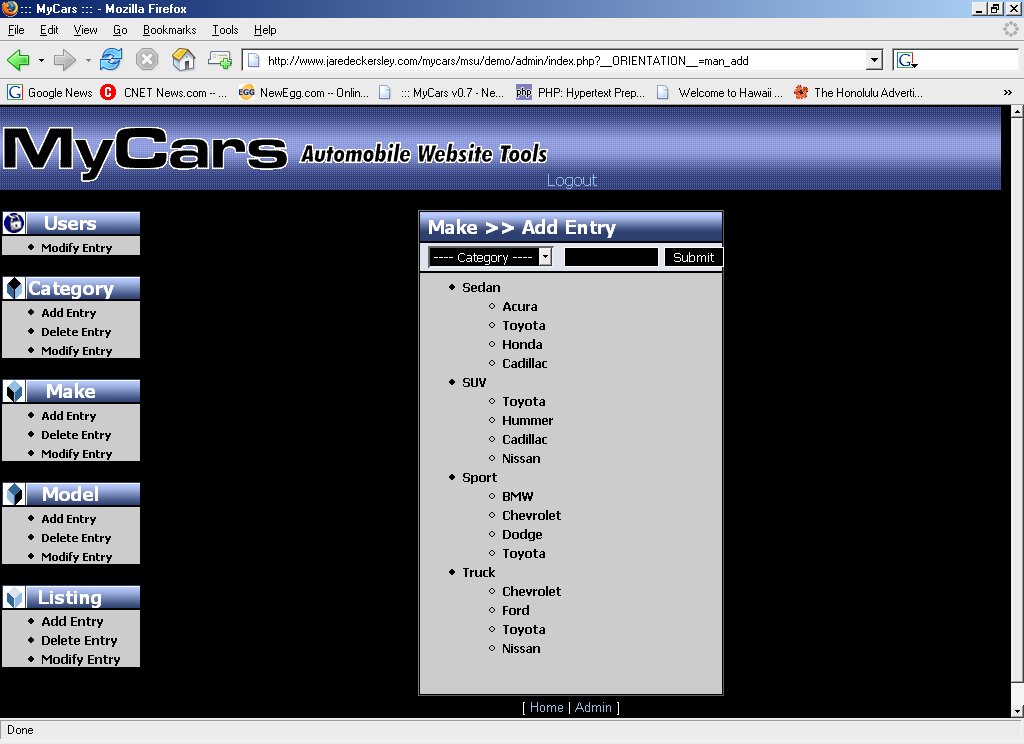Click Add Entry under Make

pyautogui.click(x=69, y=416)
